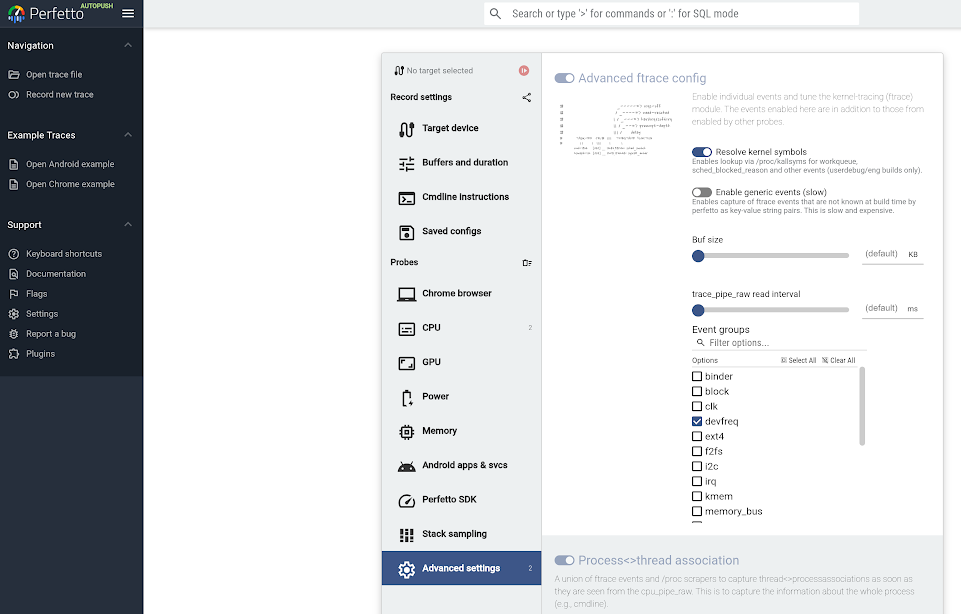
Task: Select the Target device record setting
Action: pyautogui.click(x=451, y=128)
